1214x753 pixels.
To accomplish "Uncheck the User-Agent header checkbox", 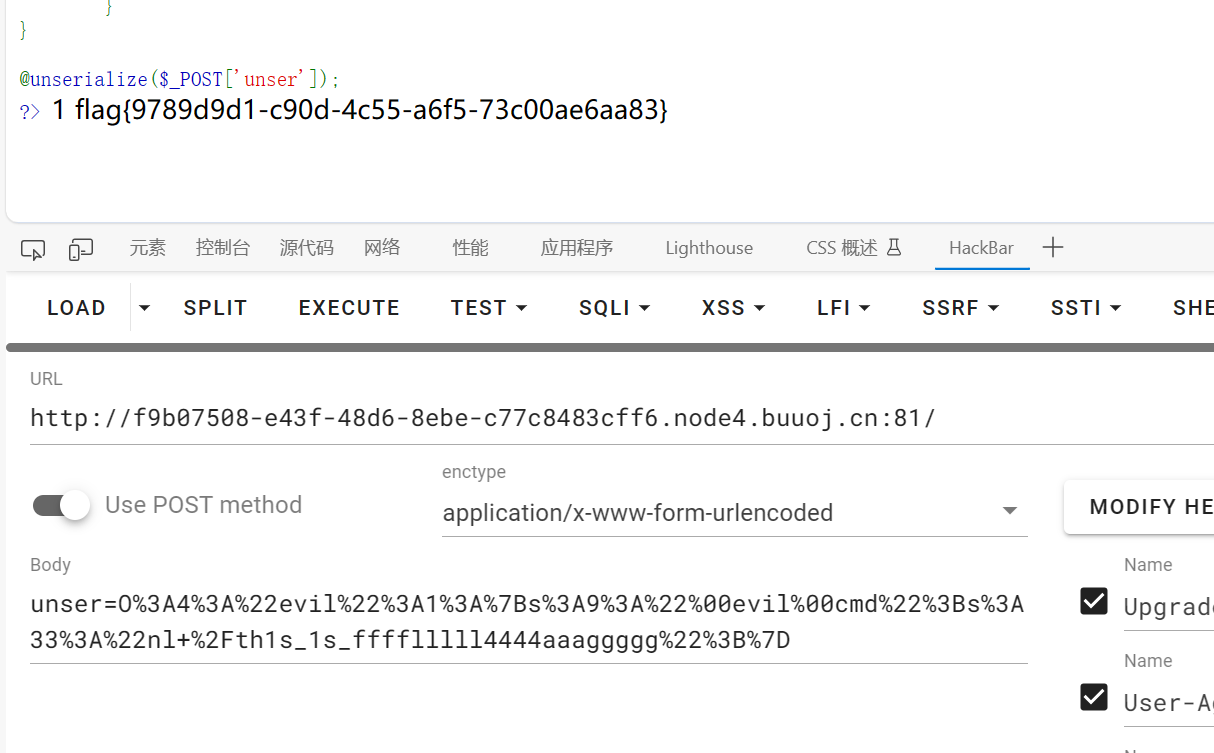I will point(1094,697).
